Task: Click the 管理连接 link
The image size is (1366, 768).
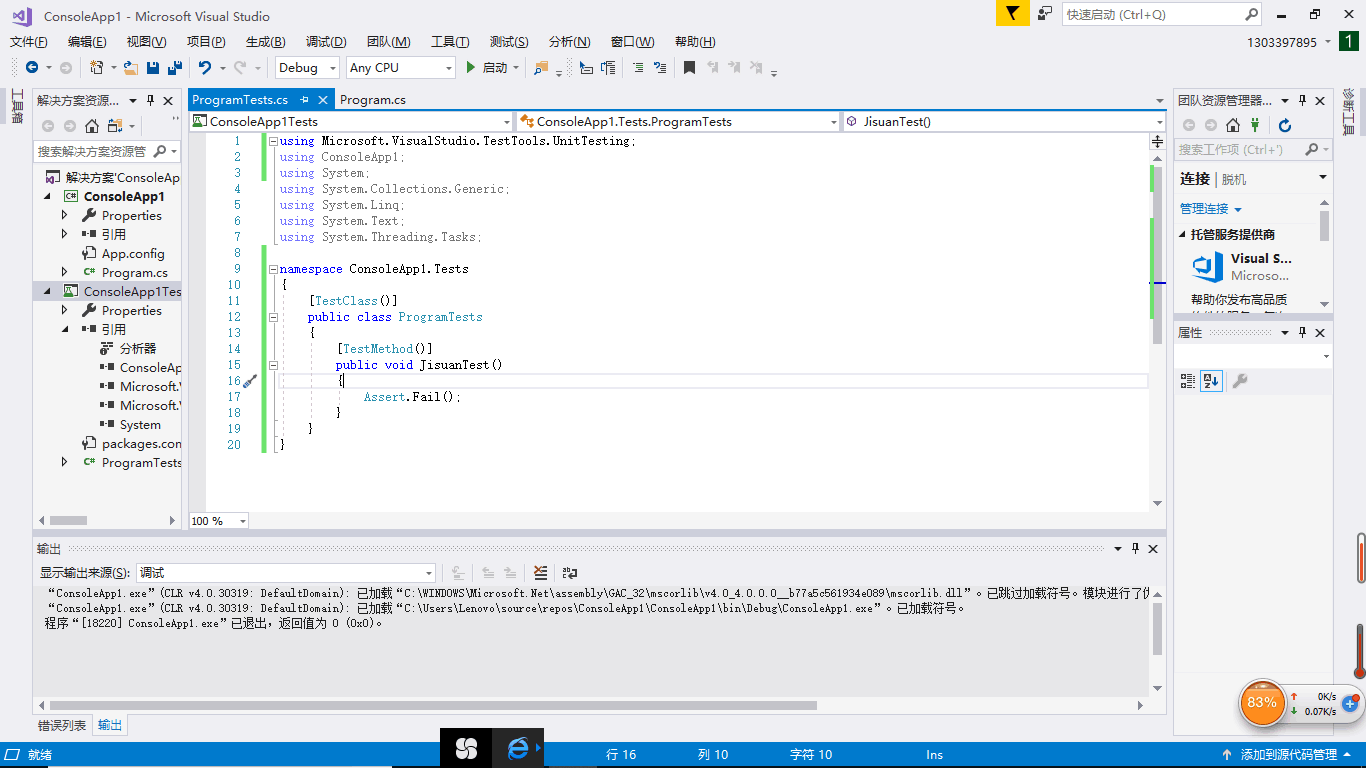Action: point(1203,209)
